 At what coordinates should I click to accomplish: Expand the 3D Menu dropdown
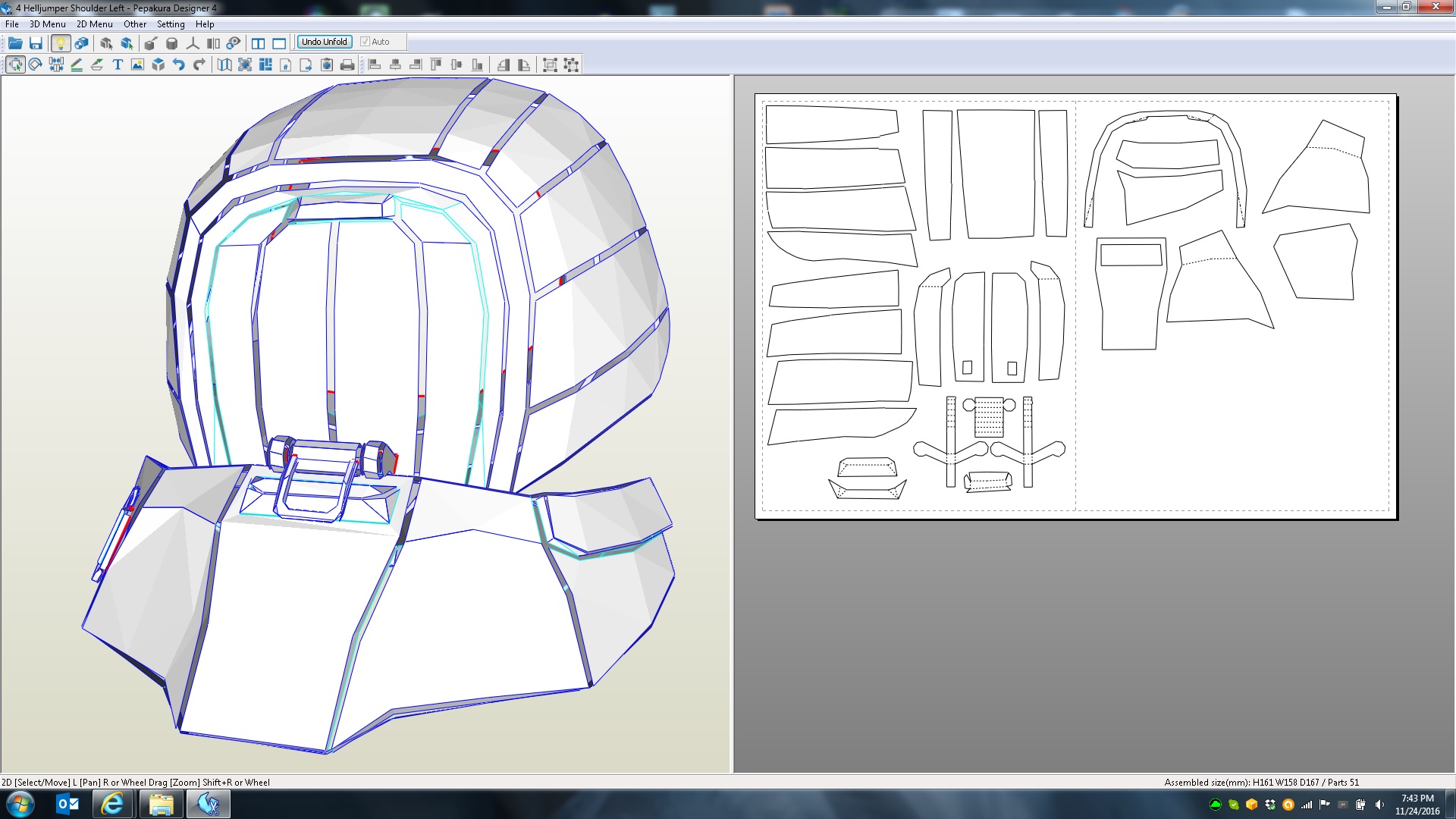[48, 24]
